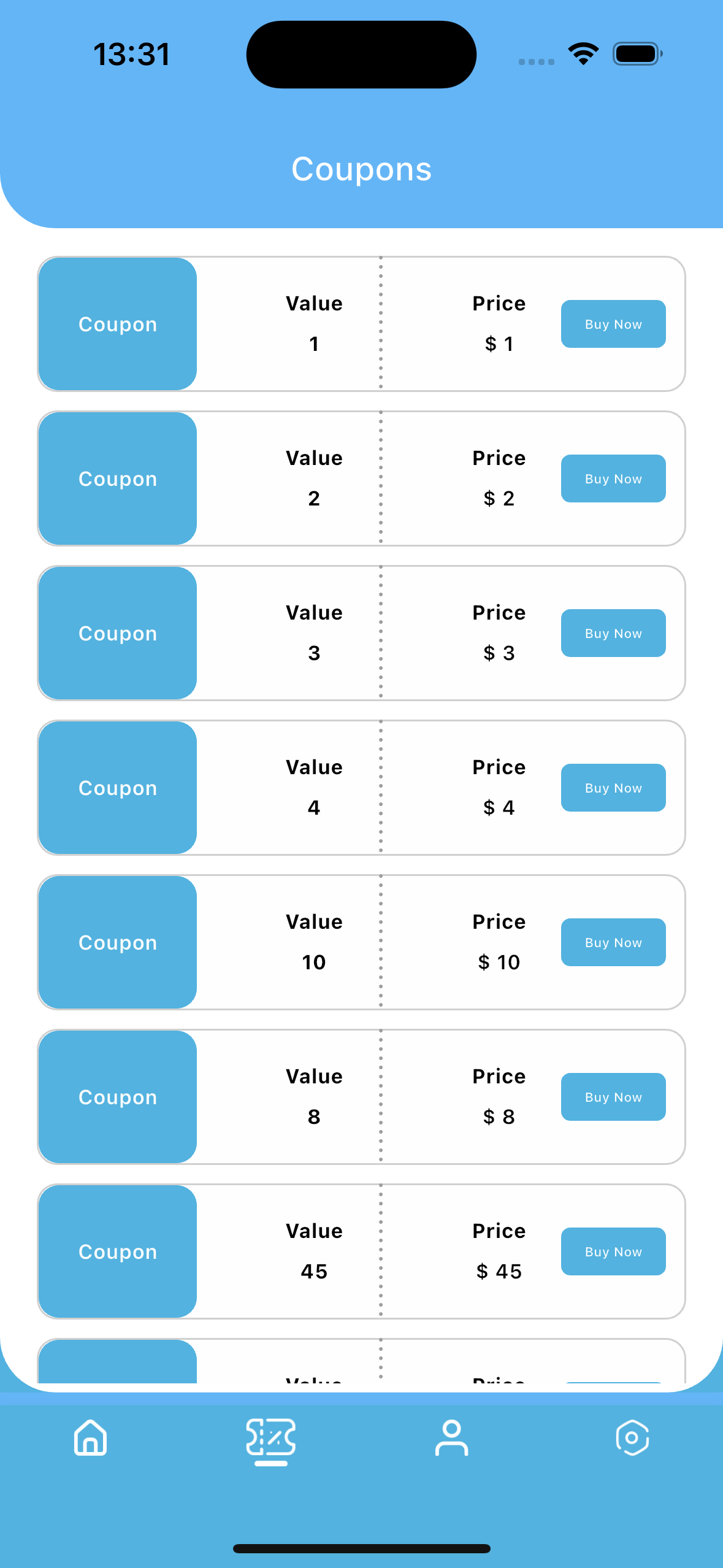Tap the Wi-Fi status icon

pyautogui.click(x=583, y=54)
